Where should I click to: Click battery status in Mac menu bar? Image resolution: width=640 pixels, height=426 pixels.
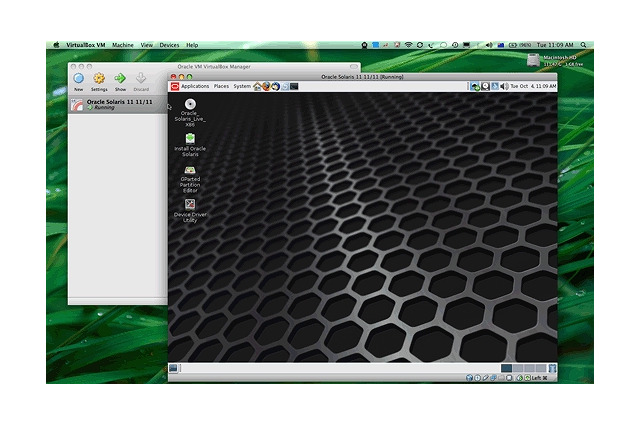[521, 45]
